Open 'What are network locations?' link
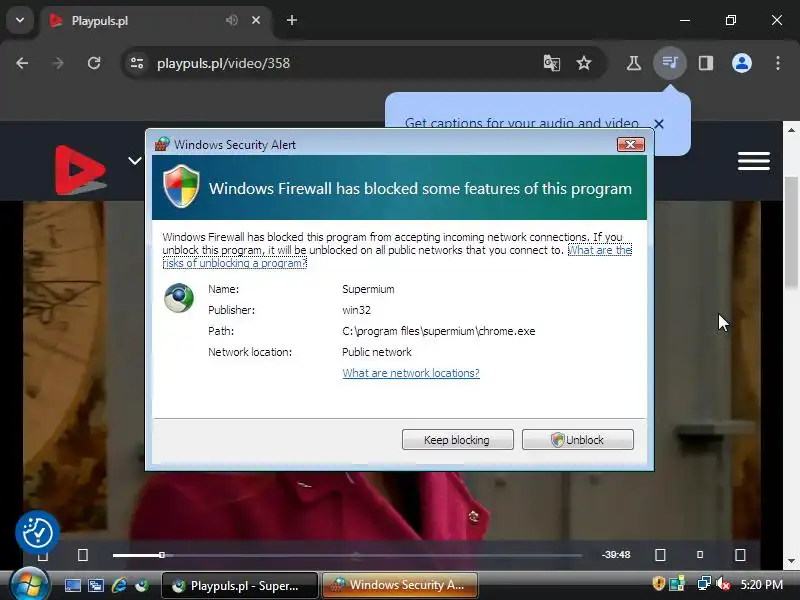Image resolution: width=800 pixels, height=600 pixels. pos(411,373)
